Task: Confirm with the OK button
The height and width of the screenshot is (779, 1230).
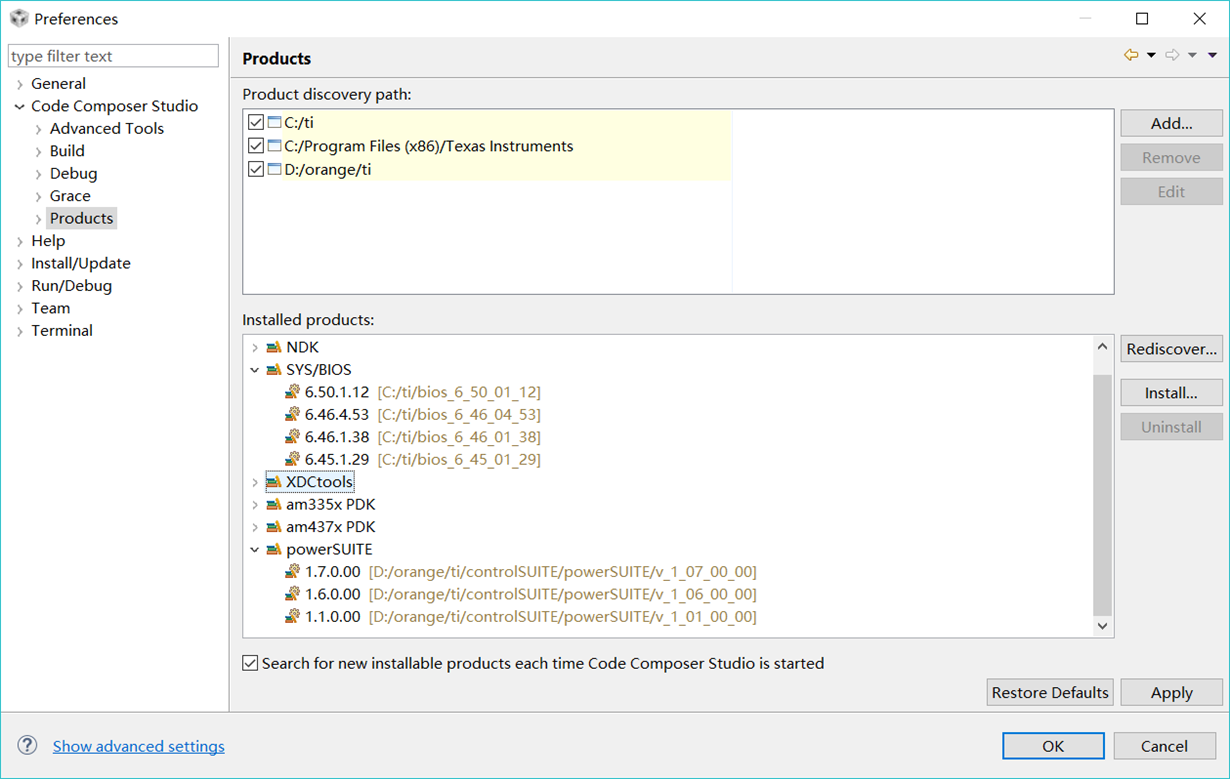Action: [x=1053, y=746]
